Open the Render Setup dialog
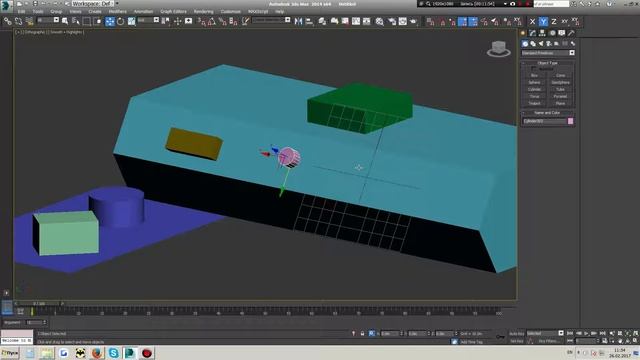The image size is (640, 360). coord(392,21)
